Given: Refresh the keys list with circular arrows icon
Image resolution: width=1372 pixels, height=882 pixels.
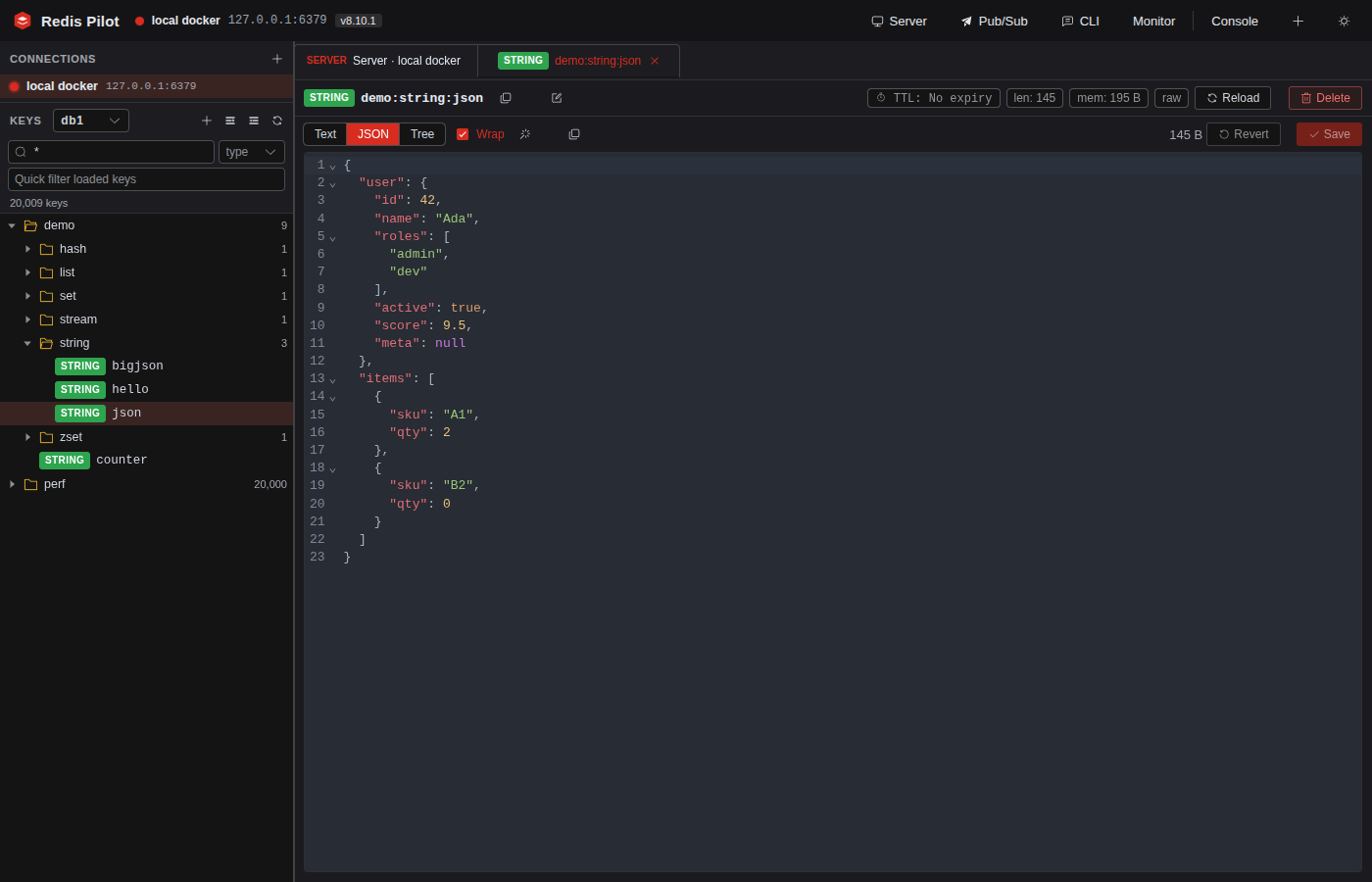Looking at the screenshot, I should [x=277, y=121].
